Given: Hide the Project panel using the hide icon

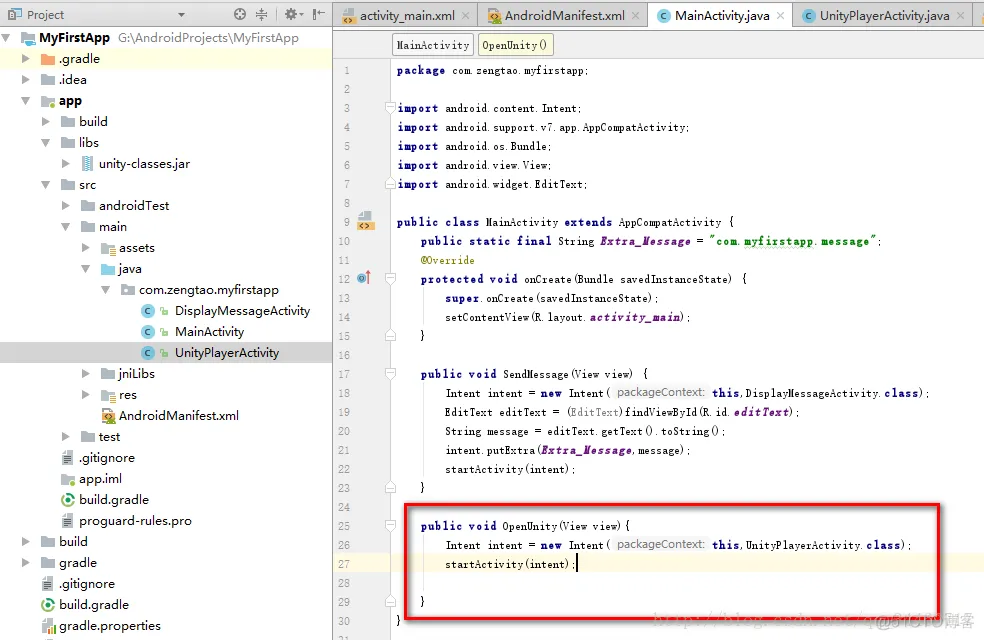Looking at the screenshot, I should point(319,14).
